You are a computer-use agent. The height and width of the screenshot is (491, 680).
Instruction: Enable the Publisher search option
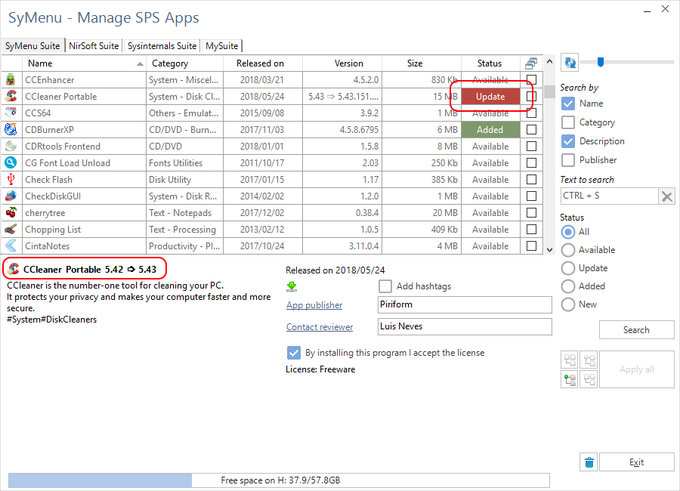coord(568,160)
